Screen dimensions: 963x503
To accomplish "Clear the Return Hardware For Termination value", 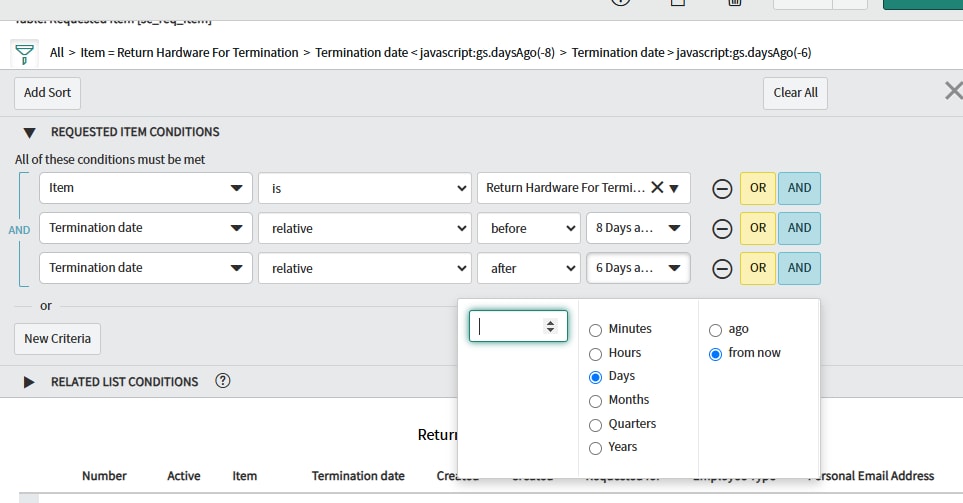I will [x=657, y=187].
